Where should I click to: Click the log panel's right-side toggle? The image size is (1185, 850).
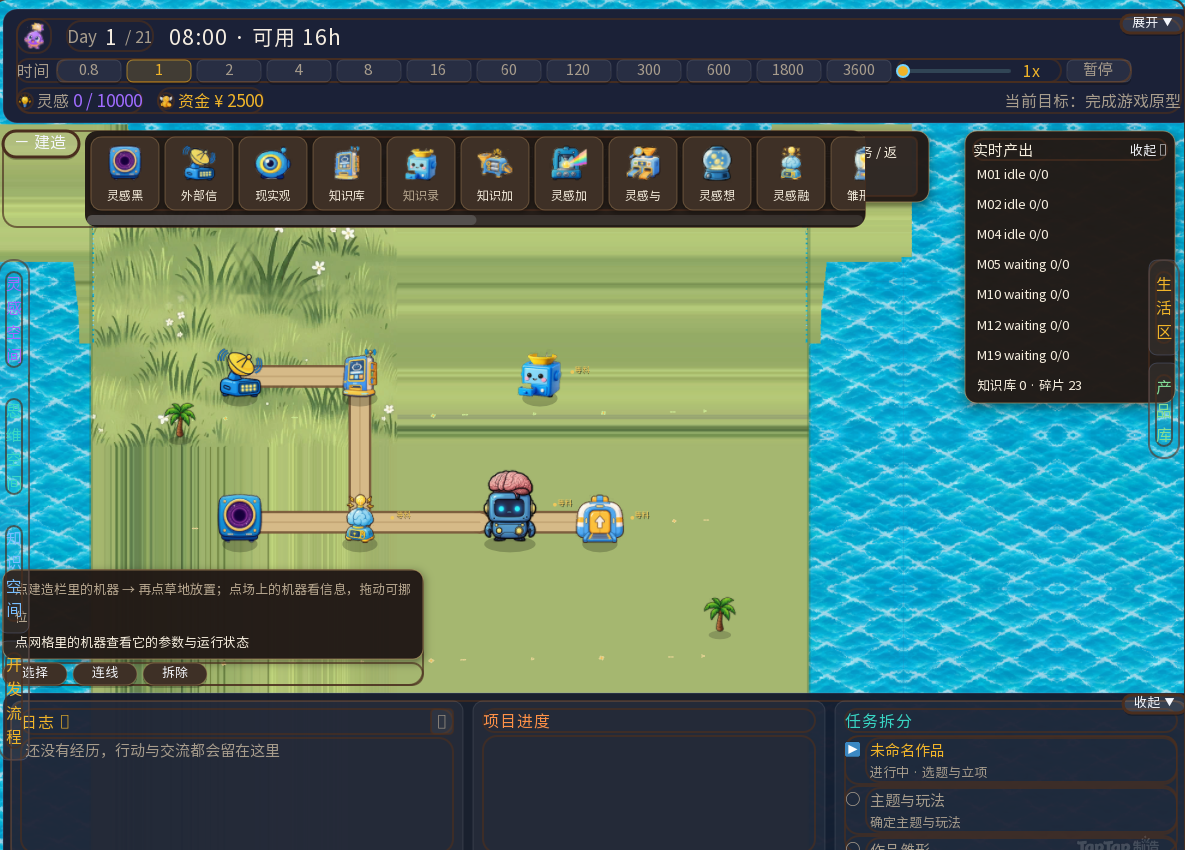(x=441, y=722)
